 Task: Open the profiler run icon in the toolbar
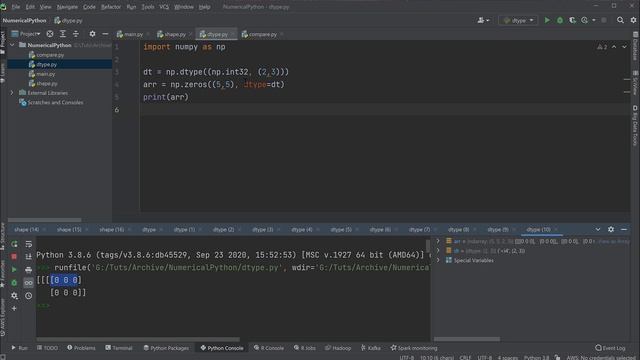(x=584, y=20)
